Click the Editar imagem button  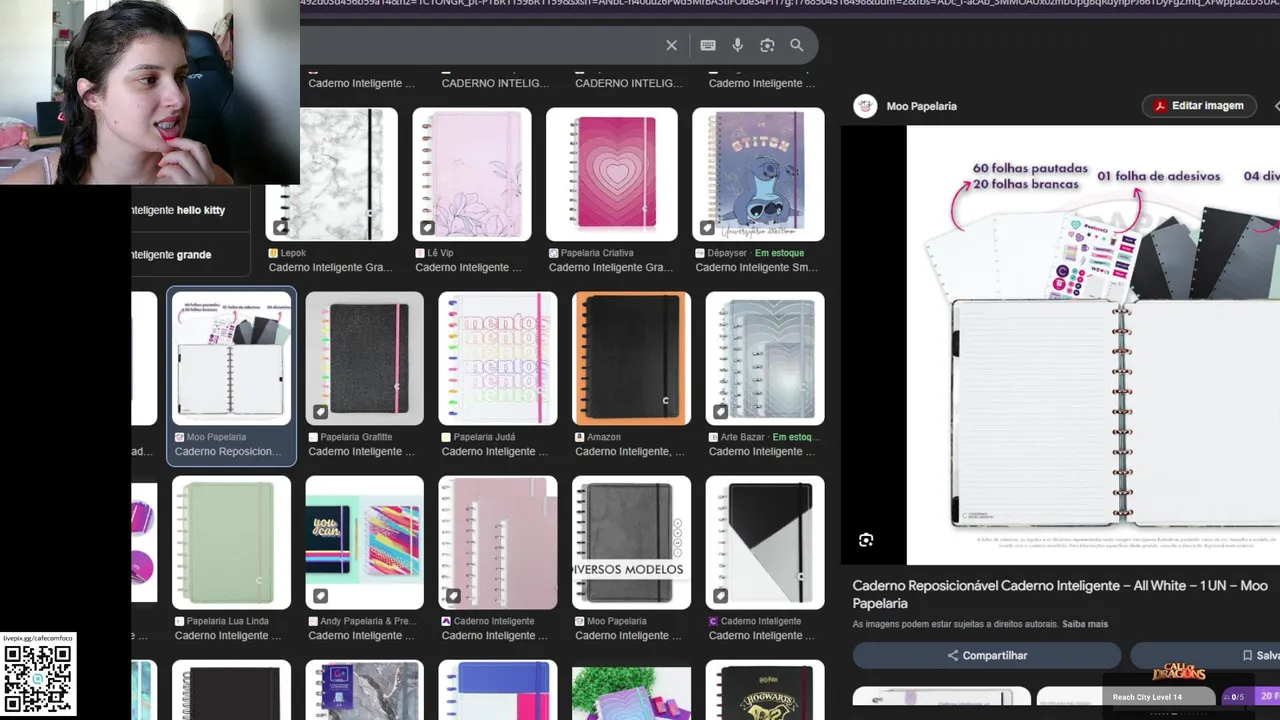(x=1198, y=106)
